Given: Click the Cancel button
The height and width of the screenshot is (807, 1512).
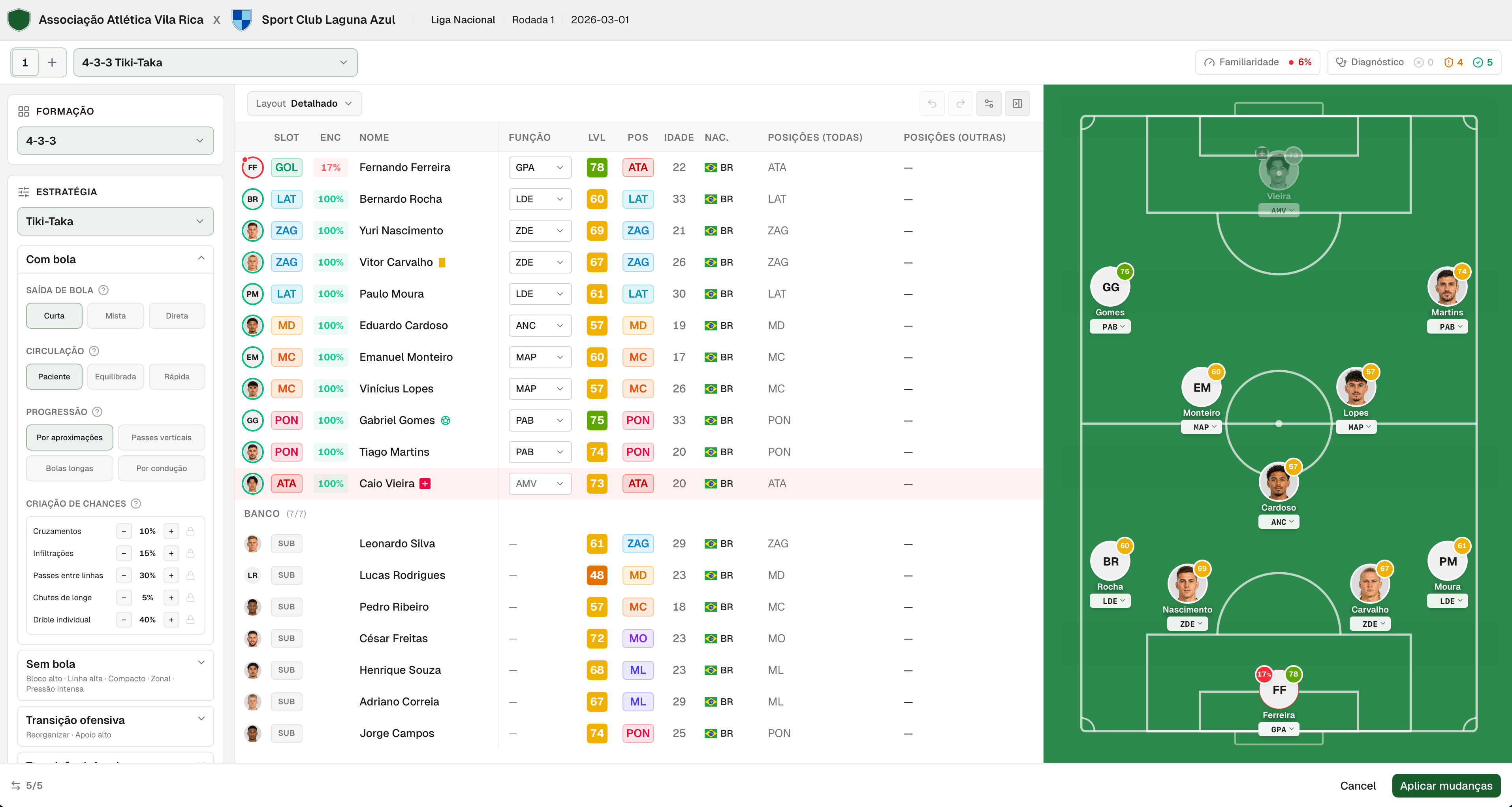Looking at the screenshot, I should (x=1357, y=785).
